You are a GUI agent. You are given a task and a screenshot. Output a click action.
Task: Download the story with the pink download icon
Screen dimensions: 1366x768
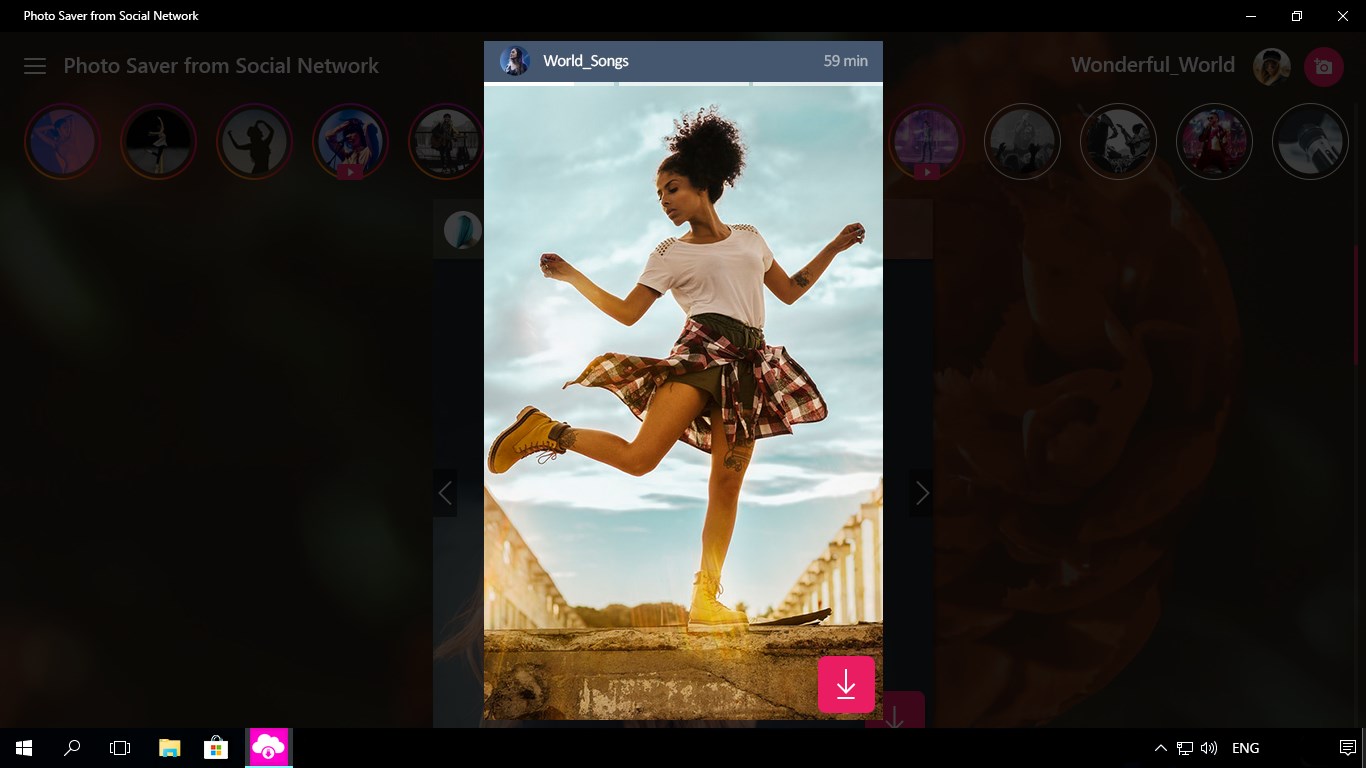point(846,684)
